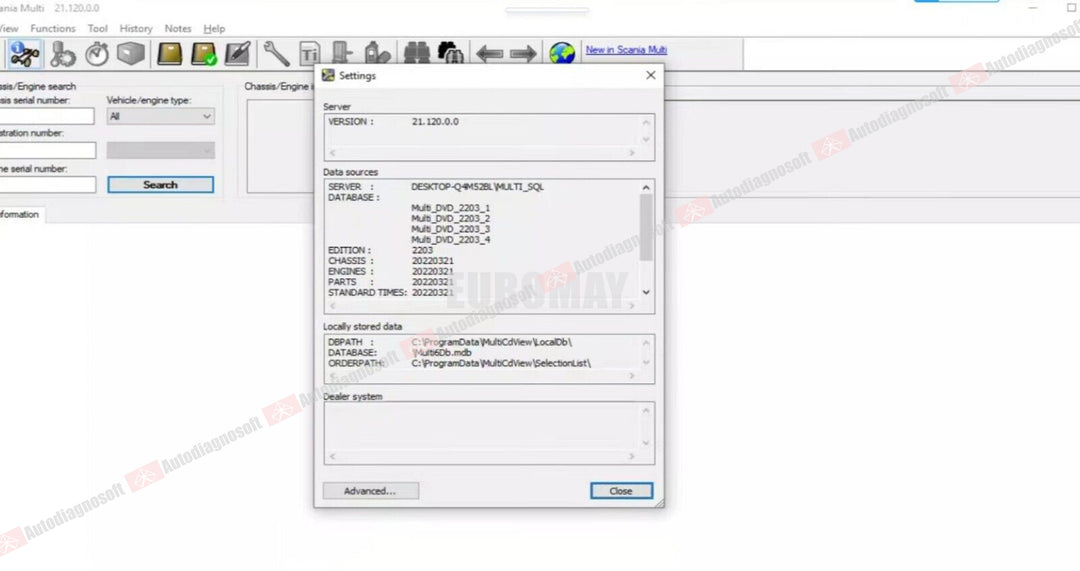Select the Multi_DVD_2203_3 database entry
The image size is (1080, 571).
coord(450,229)
